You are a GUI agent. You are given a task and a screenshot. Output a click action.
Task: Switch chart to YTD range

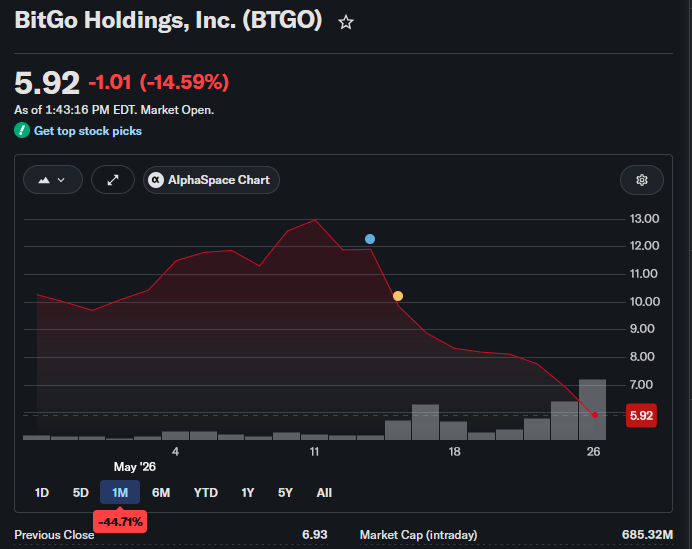click(206, 493)
